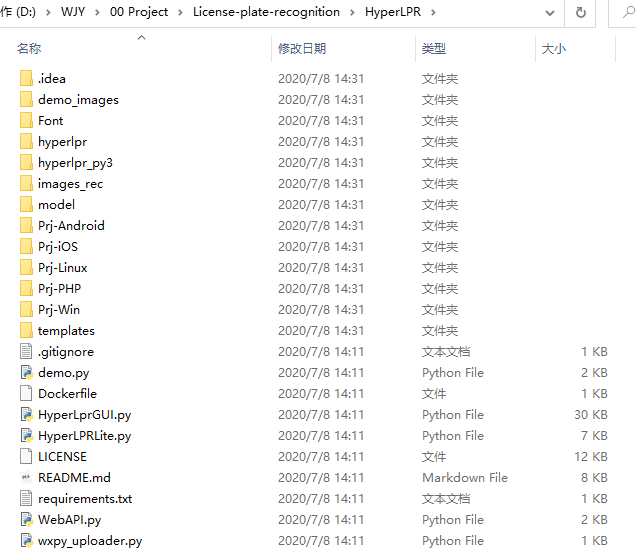Click the 8 KB size cell
Image resolution: width=636 pixels, height=557 pixels.
594,477
